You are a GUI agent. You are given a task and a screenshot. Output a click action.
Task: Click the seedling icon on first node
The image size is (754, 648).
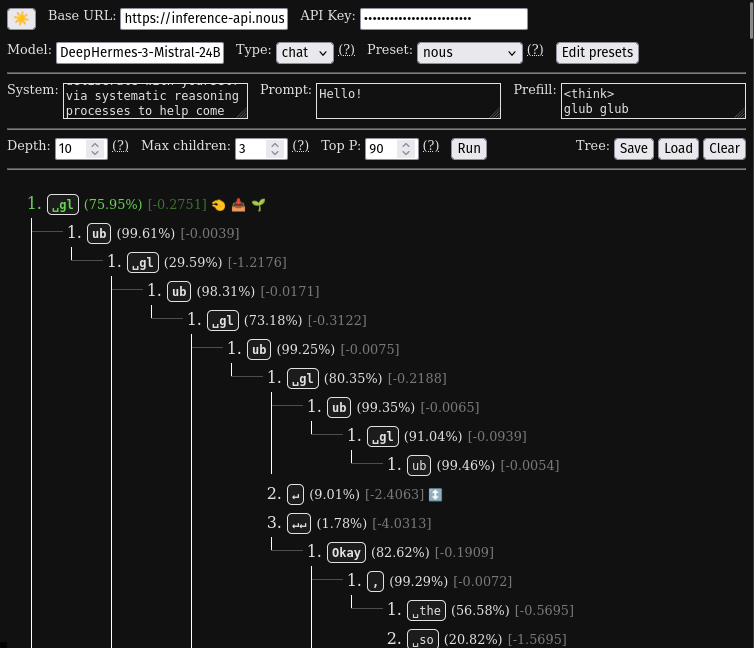258,205
